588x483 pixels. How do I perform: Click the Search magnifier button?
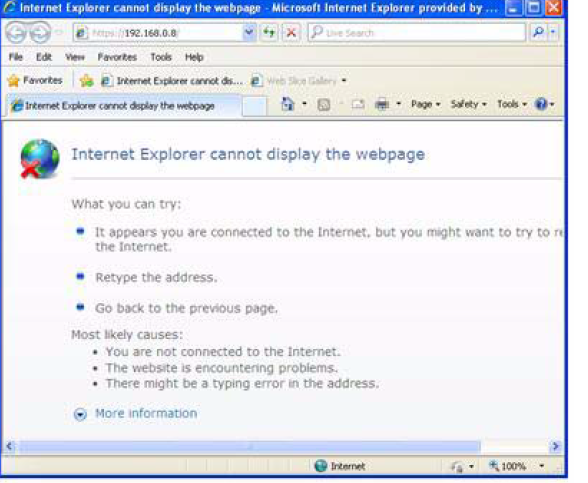(538, 33)
